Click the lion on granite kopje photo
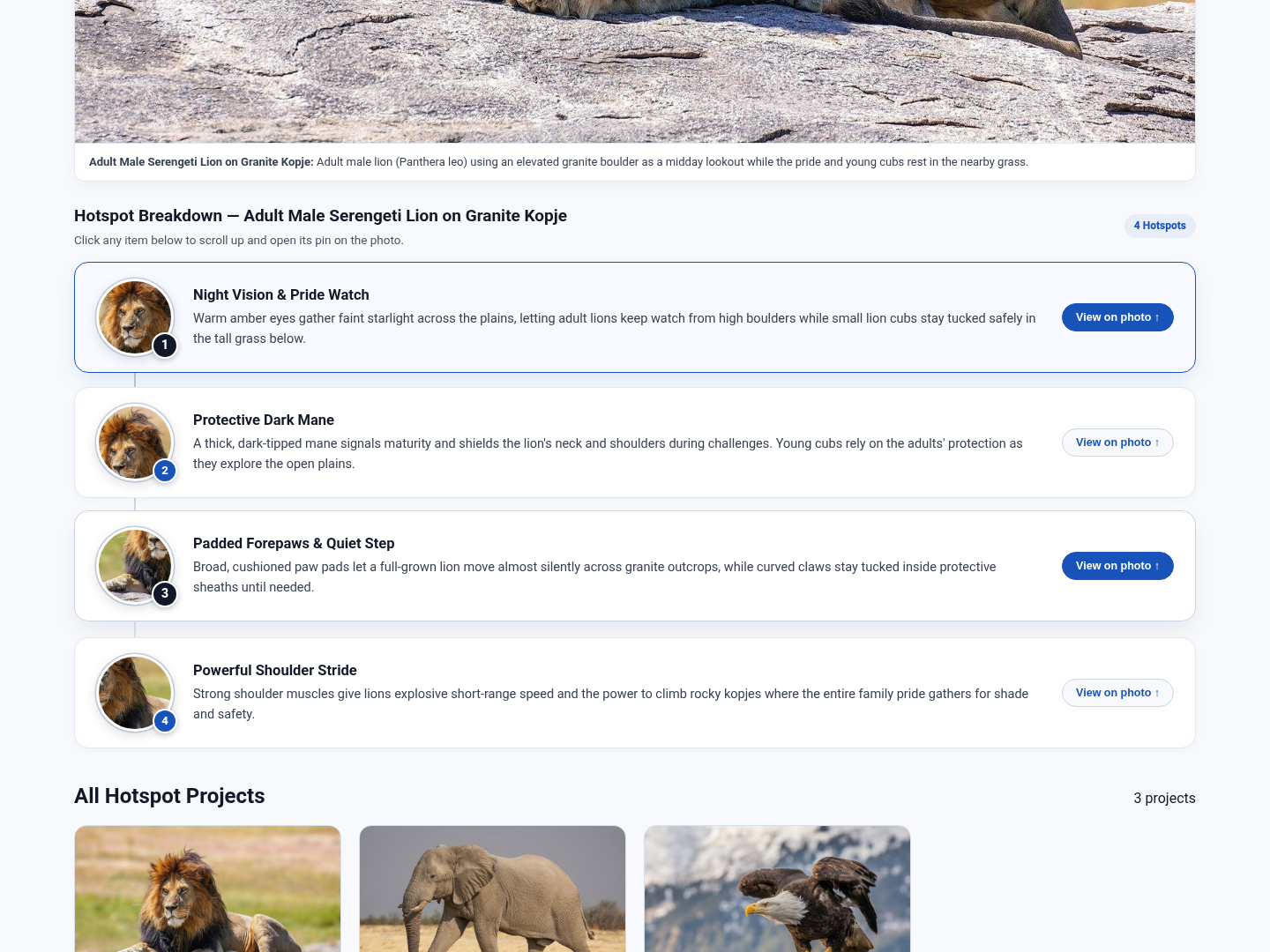 click(635, 71)
